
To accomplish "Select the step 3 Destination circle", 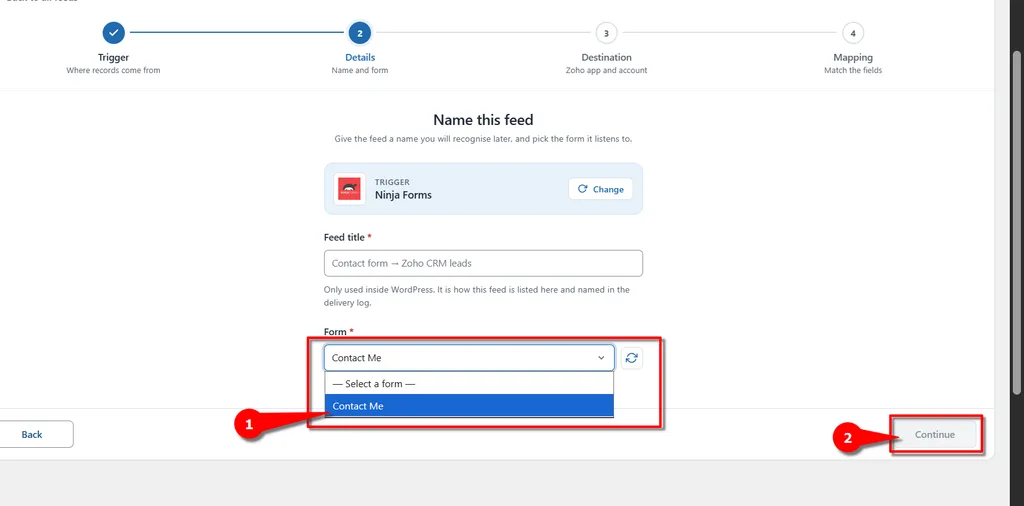I will (x=607, y=32).
